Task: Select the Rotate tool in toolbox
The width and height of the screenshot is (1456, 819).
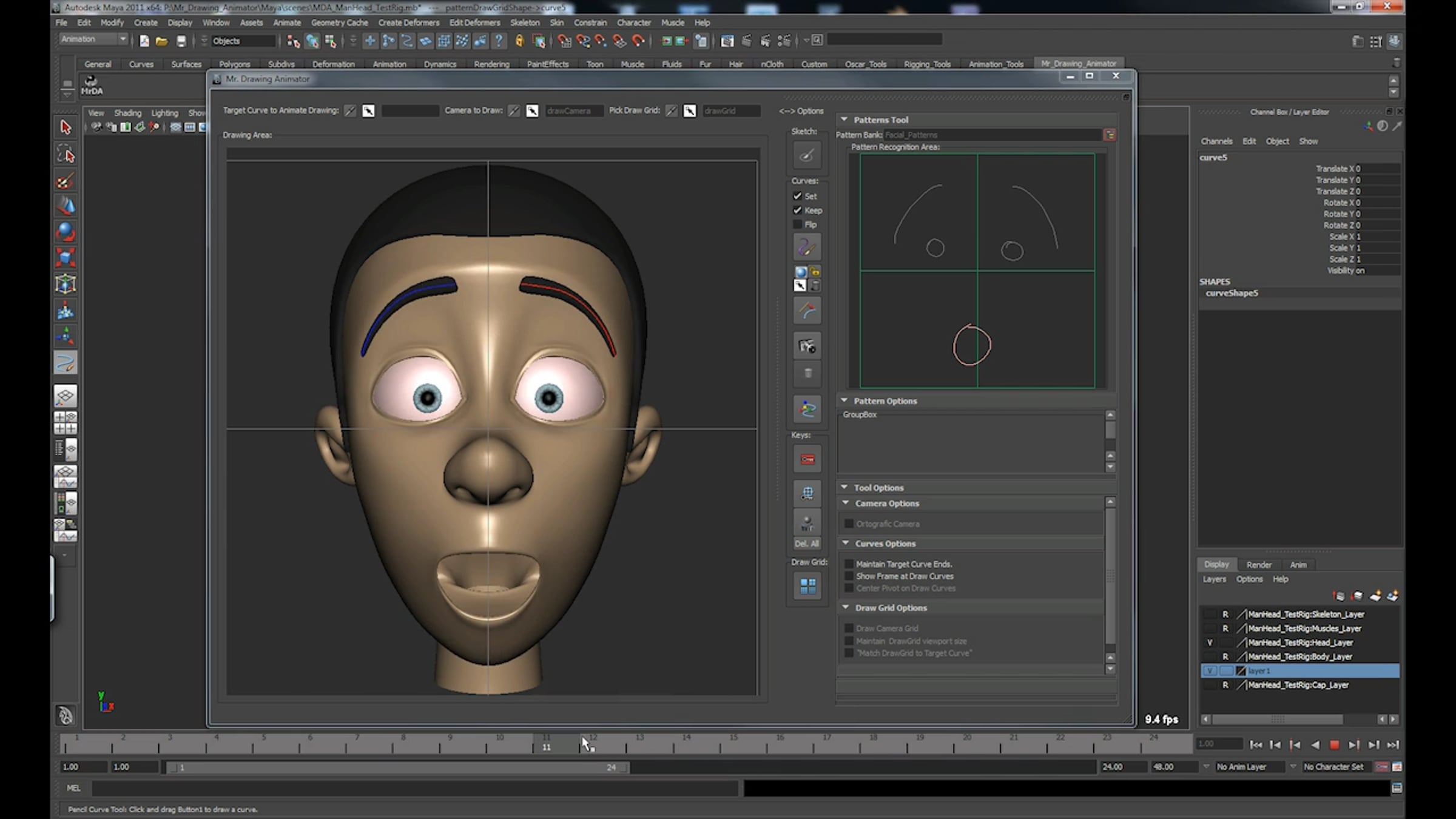Action: click(x=66, y=232)
